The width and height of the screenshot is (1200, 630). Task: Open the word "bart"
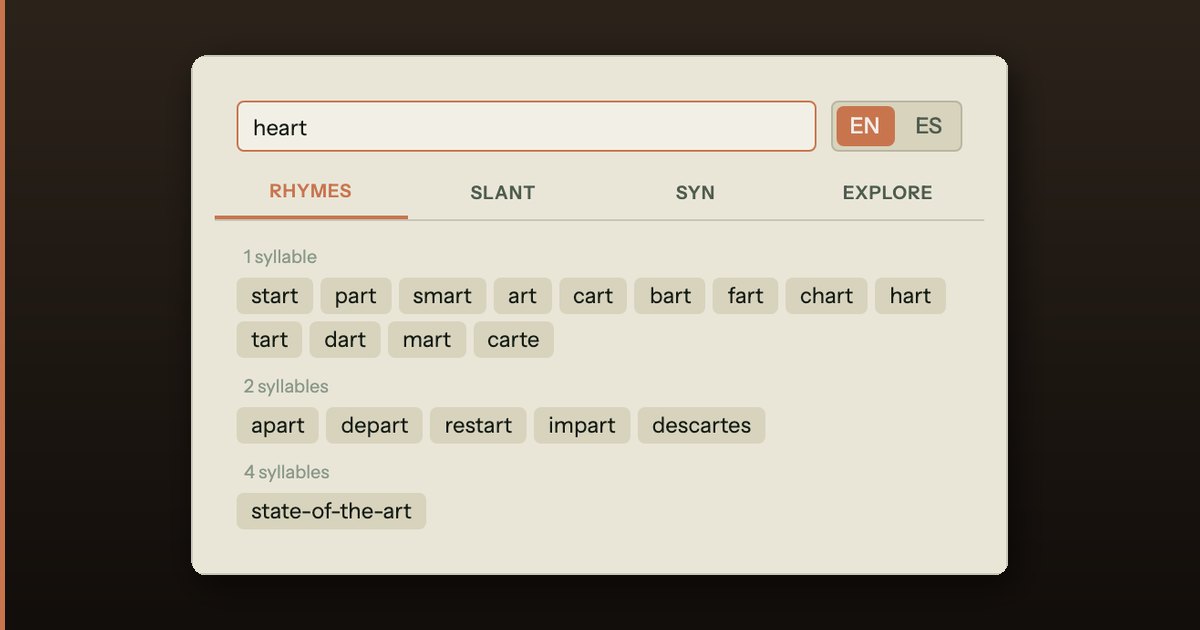click(x=670, y=296)
